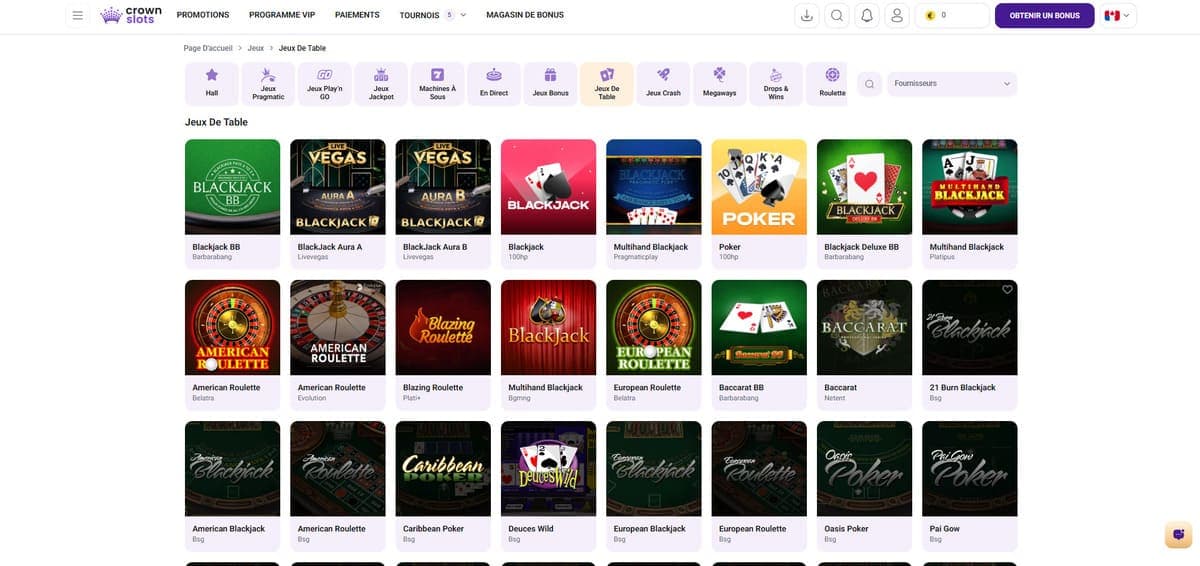
Task: Open the Paiements menu
Action: (357, 15)
